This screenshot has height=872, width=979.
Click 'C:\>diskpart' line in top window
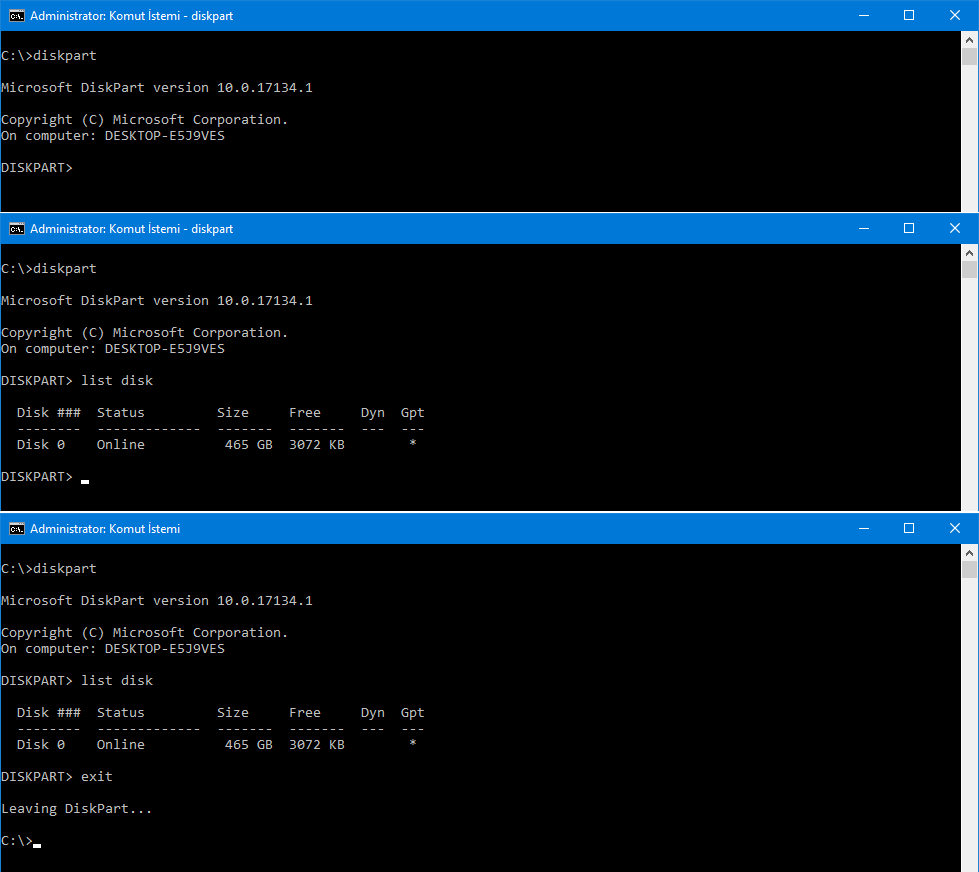click(49, 56)
